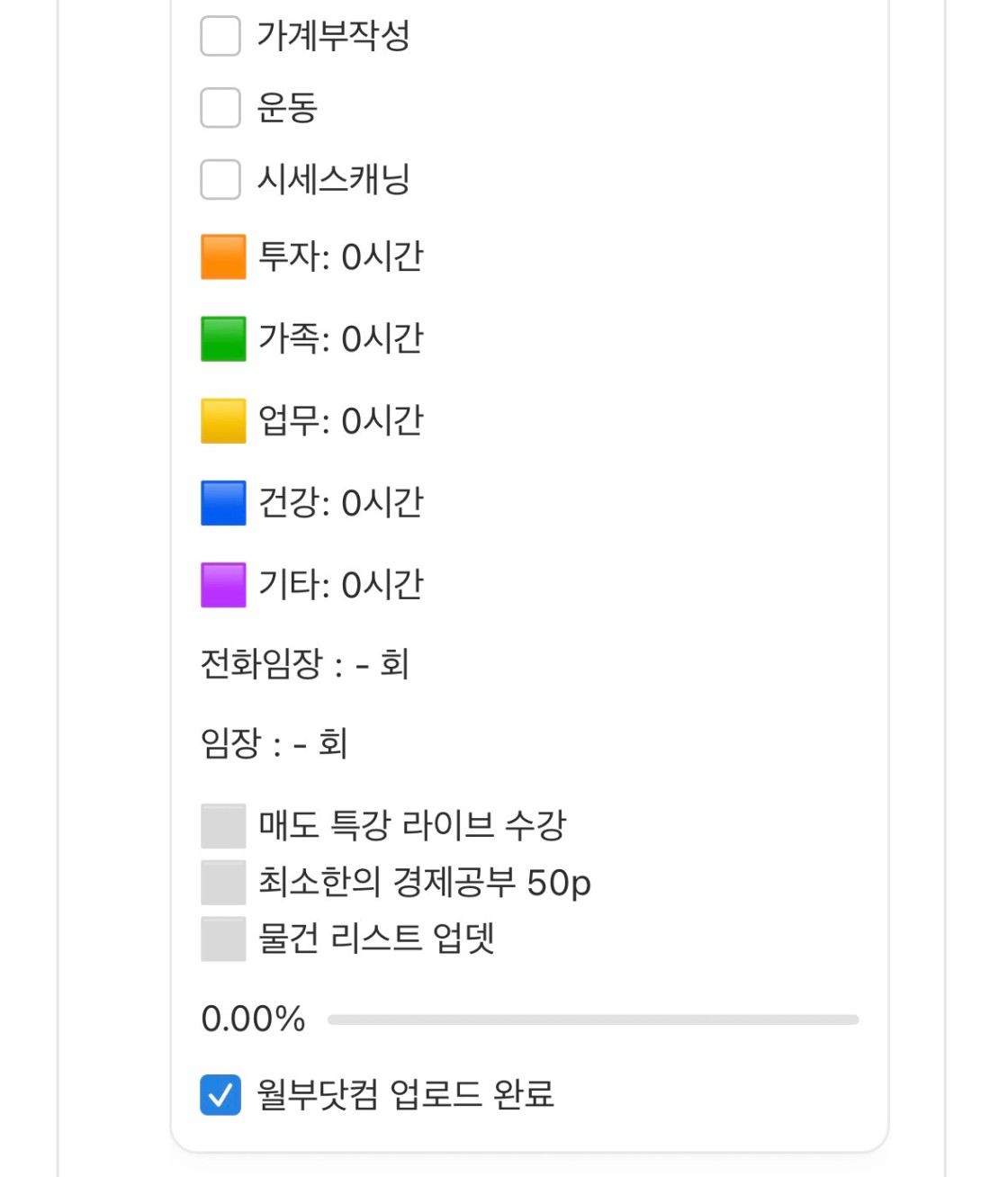Click the 투자: 0시간 label
The width and height of the screenshot is (1008, 1177).
coord(340,257)
